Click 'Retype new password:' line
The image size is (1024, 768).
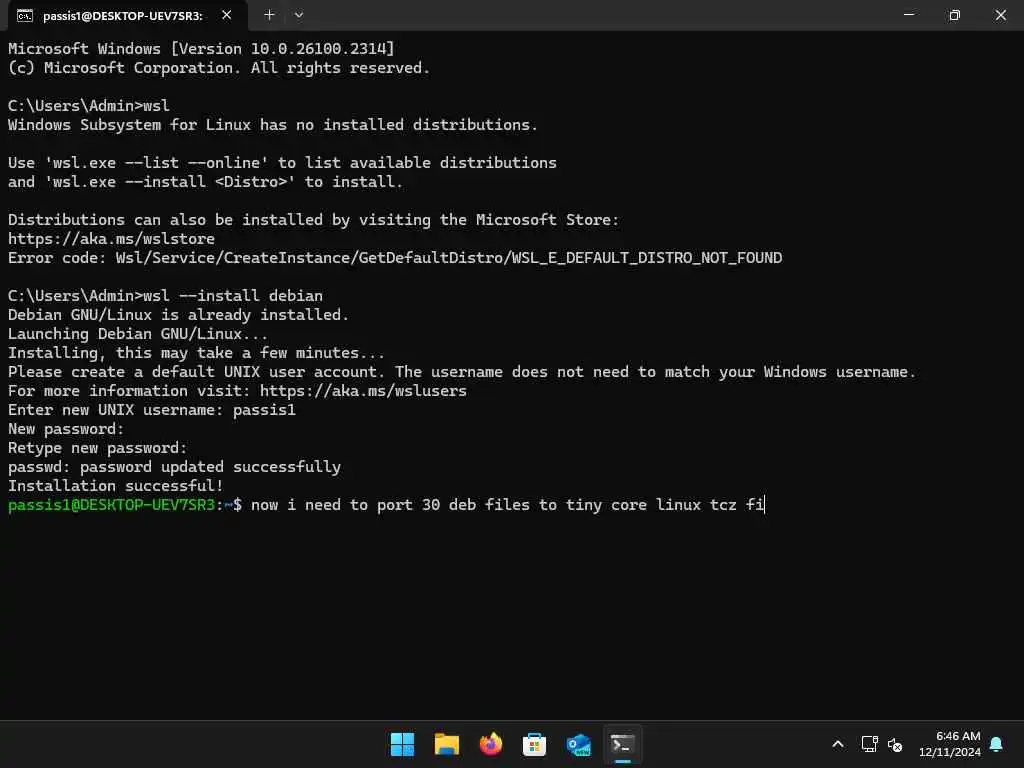[97, 448]
